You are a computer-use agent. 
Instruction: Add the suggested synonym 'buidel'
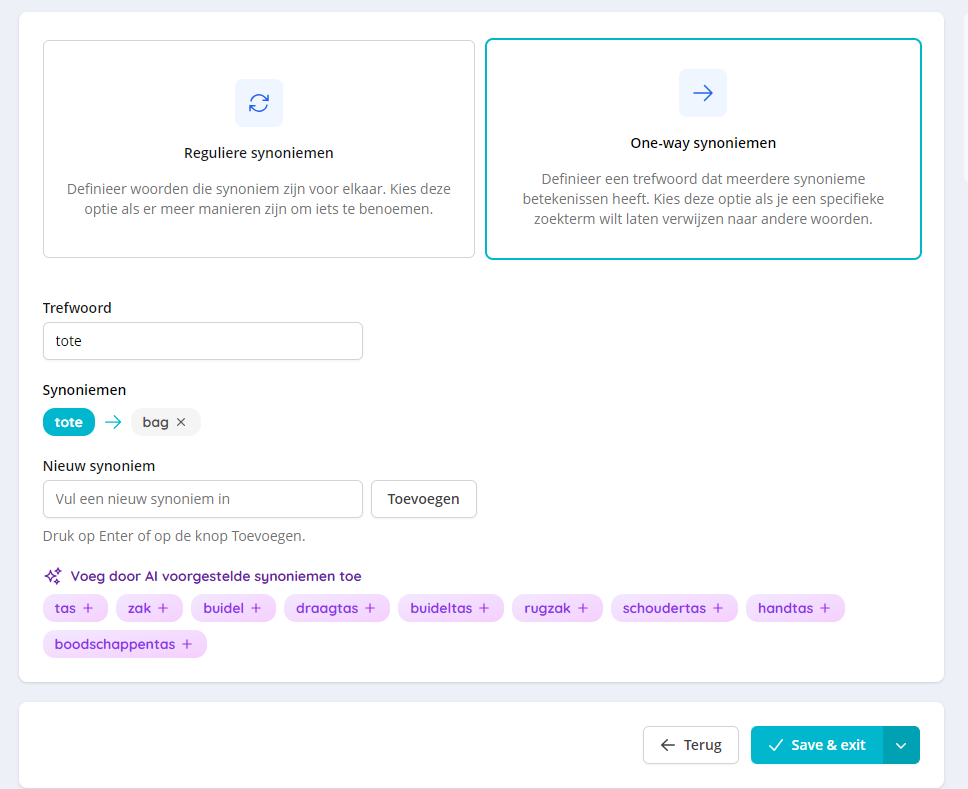(x=233, y=608)
